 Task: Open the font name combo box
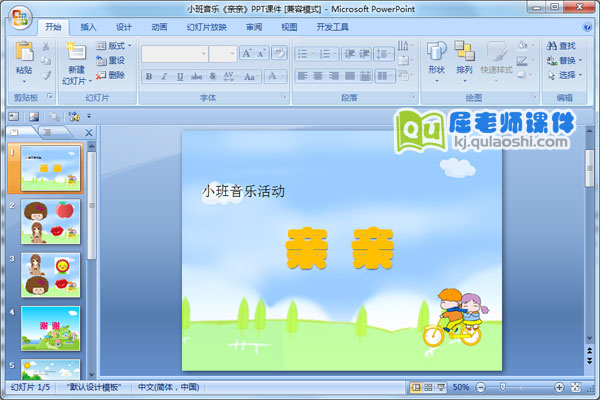pyautogui.click(x=175, y=54)
